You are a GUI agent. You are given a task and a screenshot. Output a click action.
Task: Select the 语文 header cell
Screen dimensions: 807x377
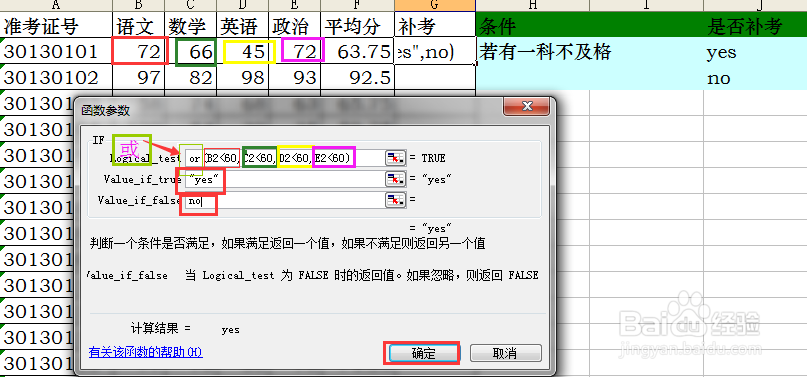point(138,25)
